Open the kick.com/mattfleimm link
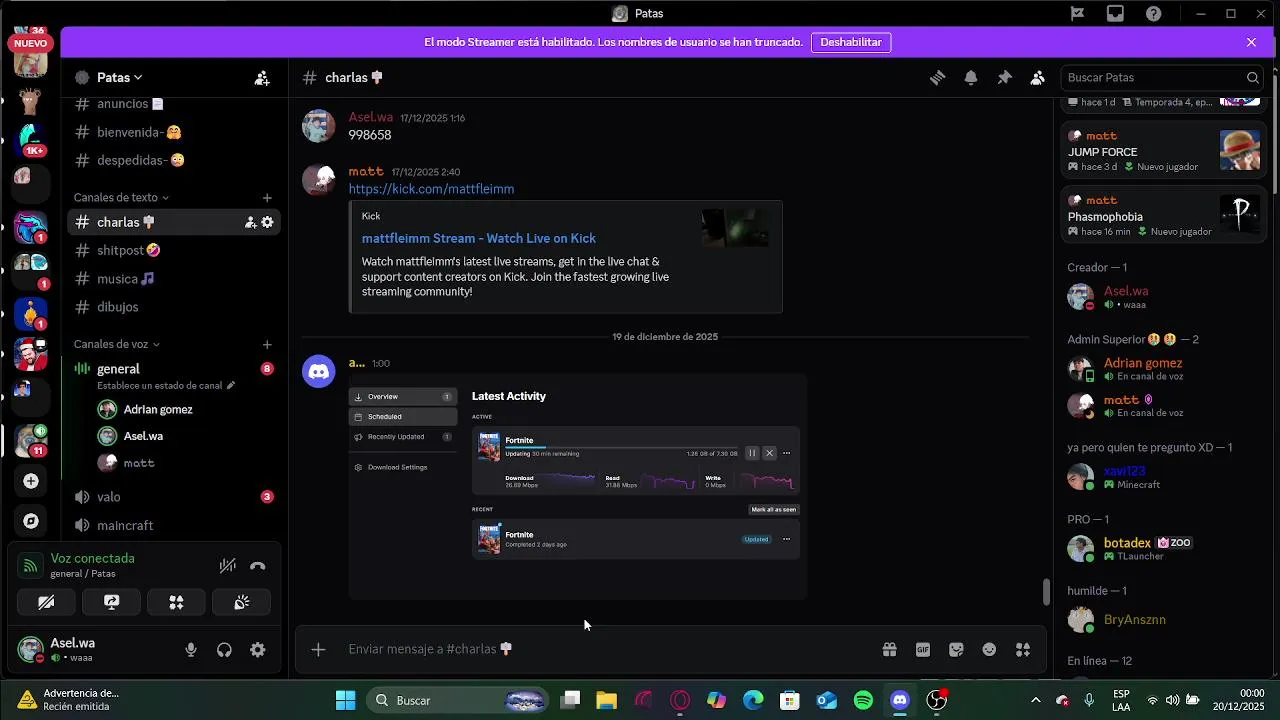 431,189
